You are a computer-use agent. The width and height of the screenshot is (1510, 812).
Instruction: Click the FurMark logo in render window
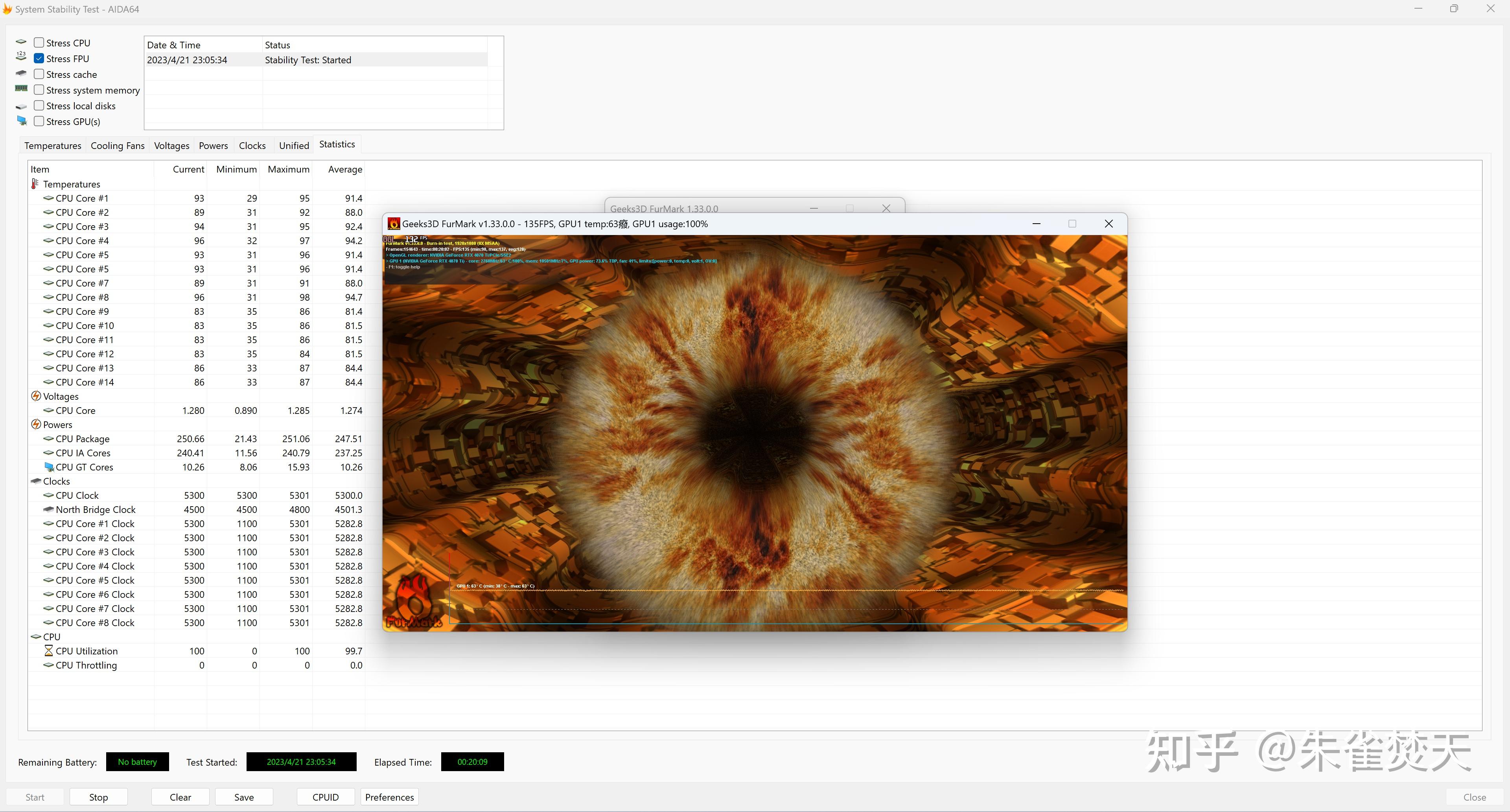[414, 602]
